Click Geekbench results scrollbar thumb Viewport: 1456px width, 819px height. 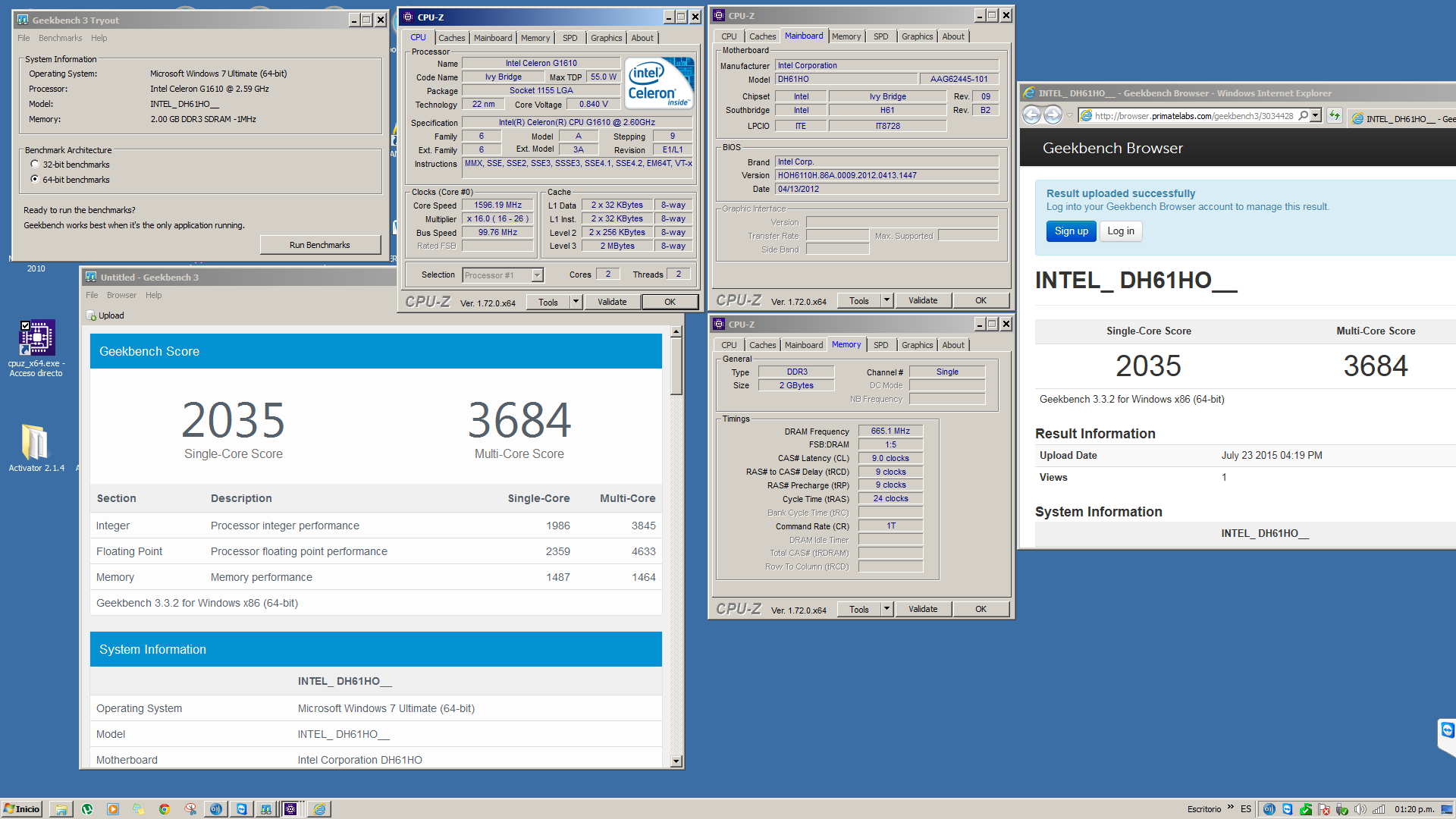pyautogui.click(x=676, y=367)
